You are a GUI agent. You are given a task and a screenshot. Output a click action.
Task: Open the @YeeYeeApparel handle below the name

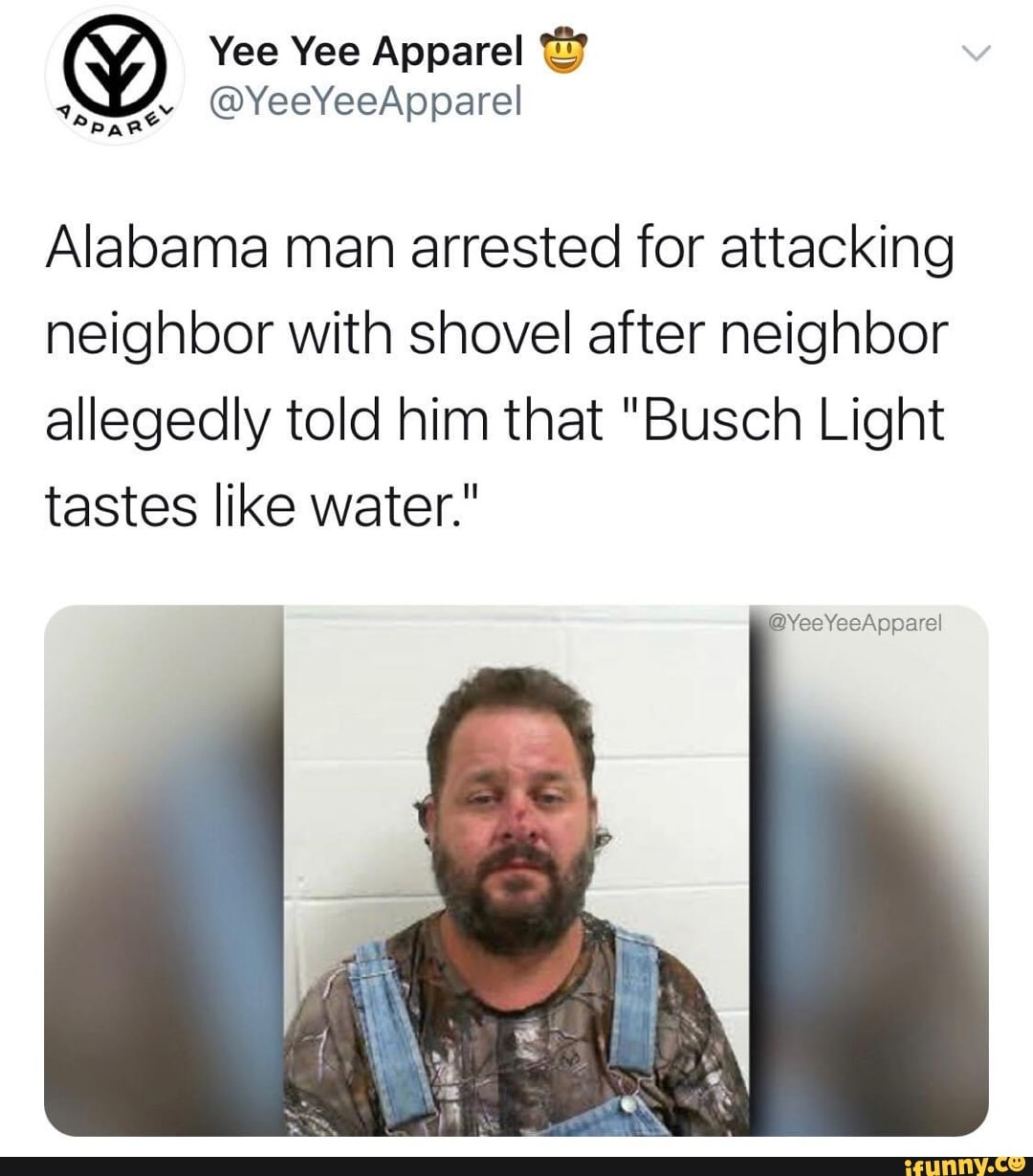coord(365,100)
